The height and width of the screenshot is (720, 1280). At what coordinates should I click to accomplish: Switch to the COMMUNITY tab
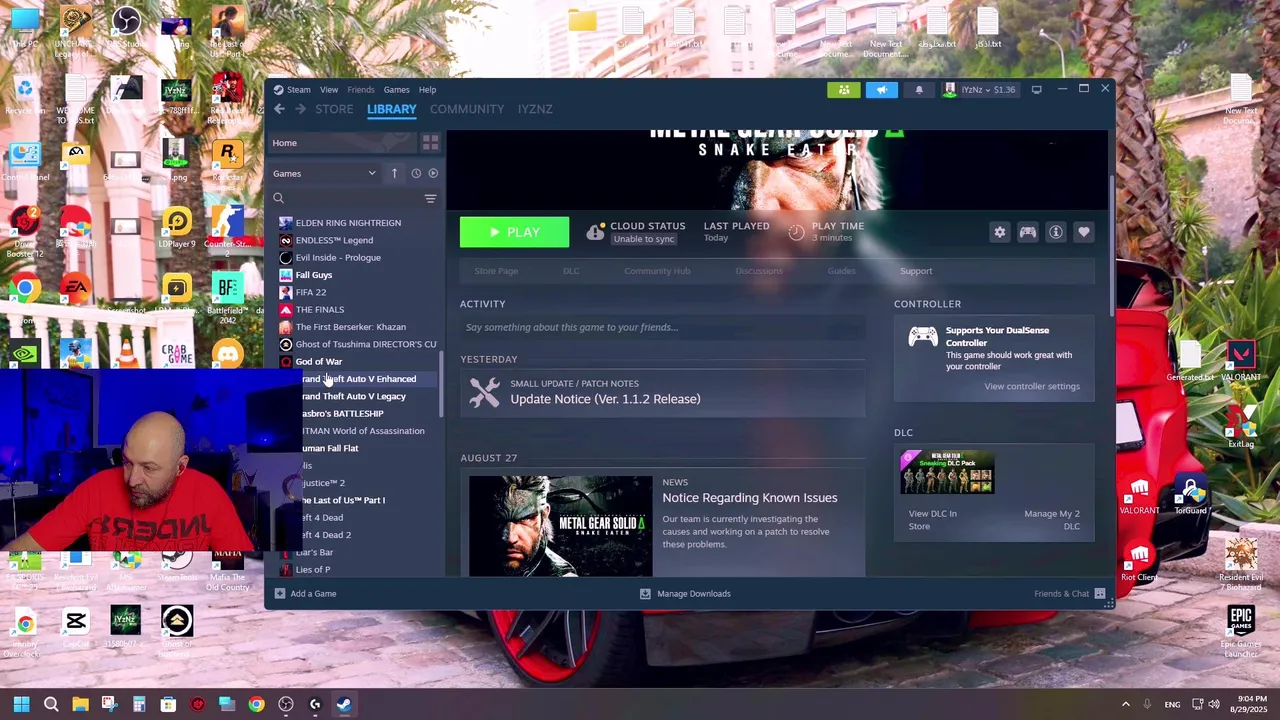point(467,109)
